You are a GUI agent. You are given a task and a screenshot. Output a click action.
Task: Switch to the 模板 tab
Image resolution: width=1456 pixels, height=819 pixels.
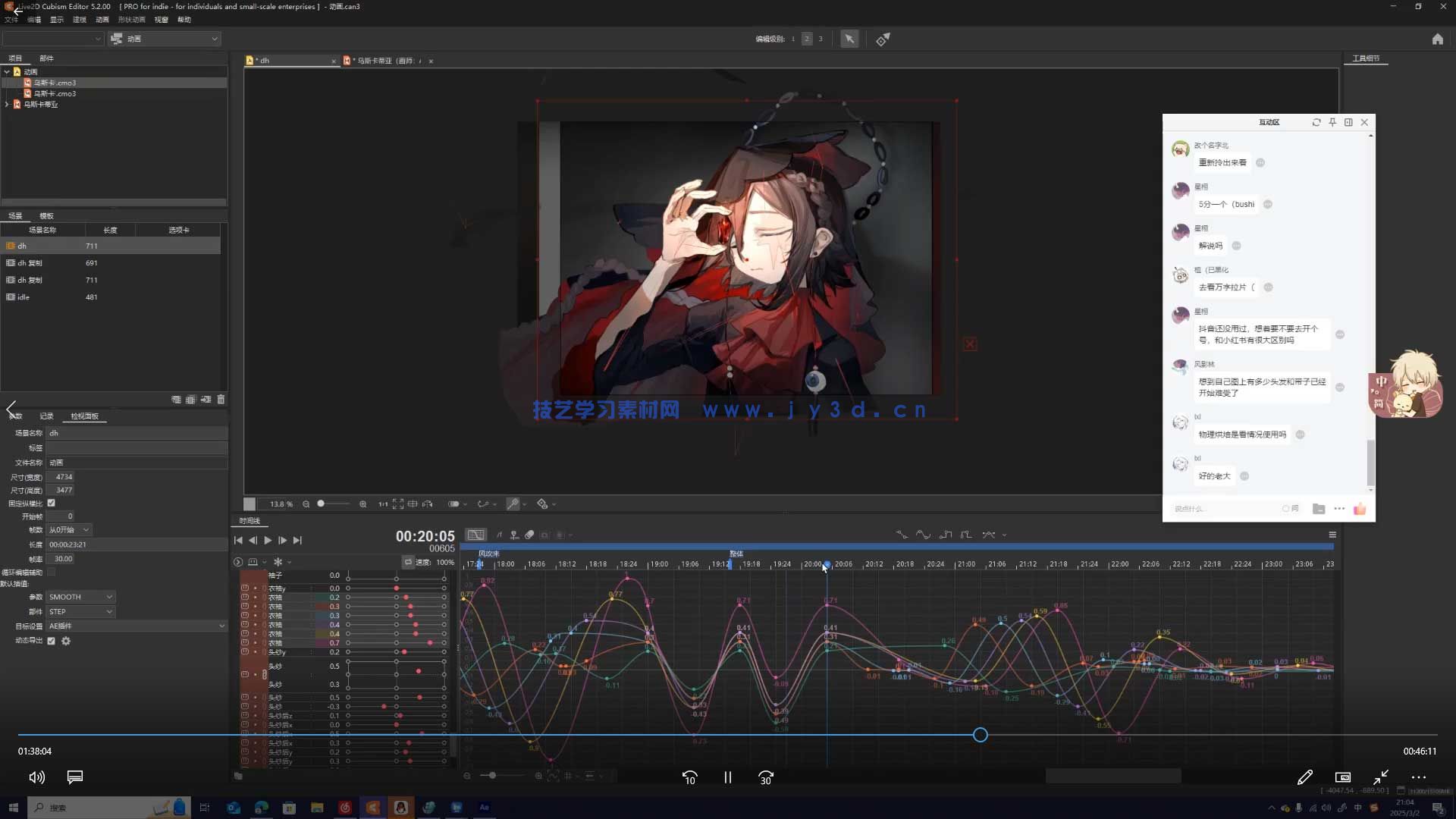coord(46,216)
